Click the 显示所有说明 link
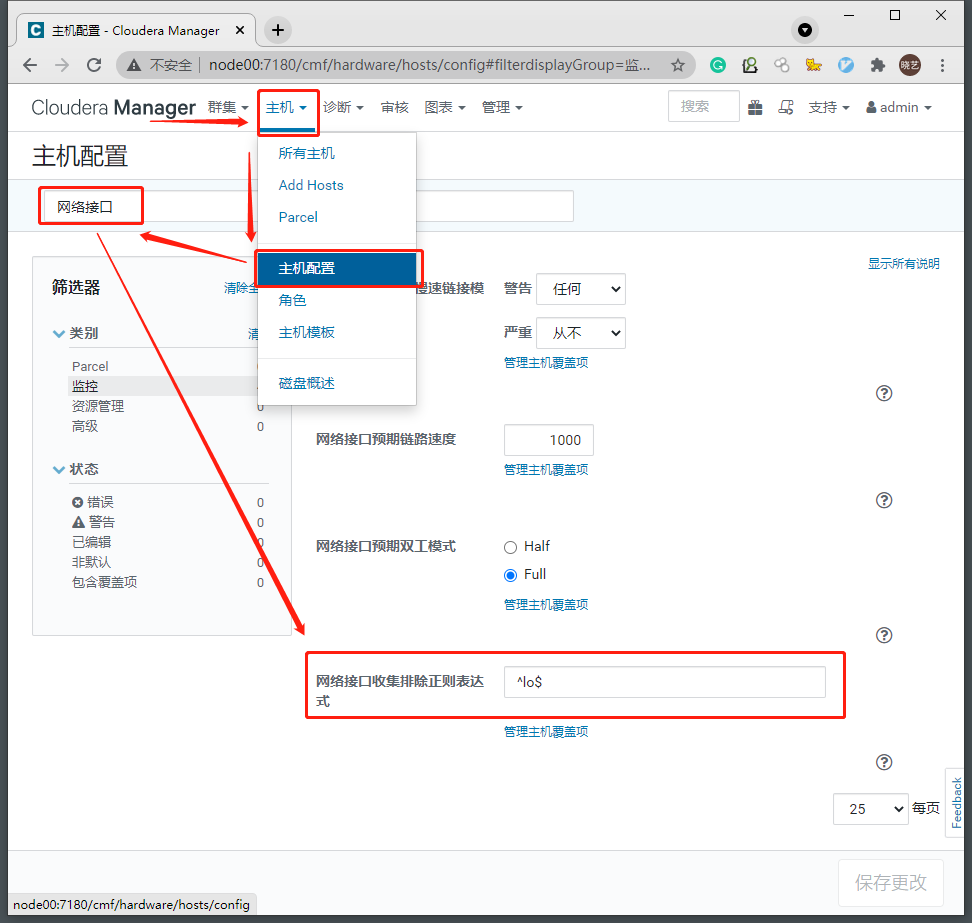The height and width of the screenshot is (923, 972). tap(903, 263)
